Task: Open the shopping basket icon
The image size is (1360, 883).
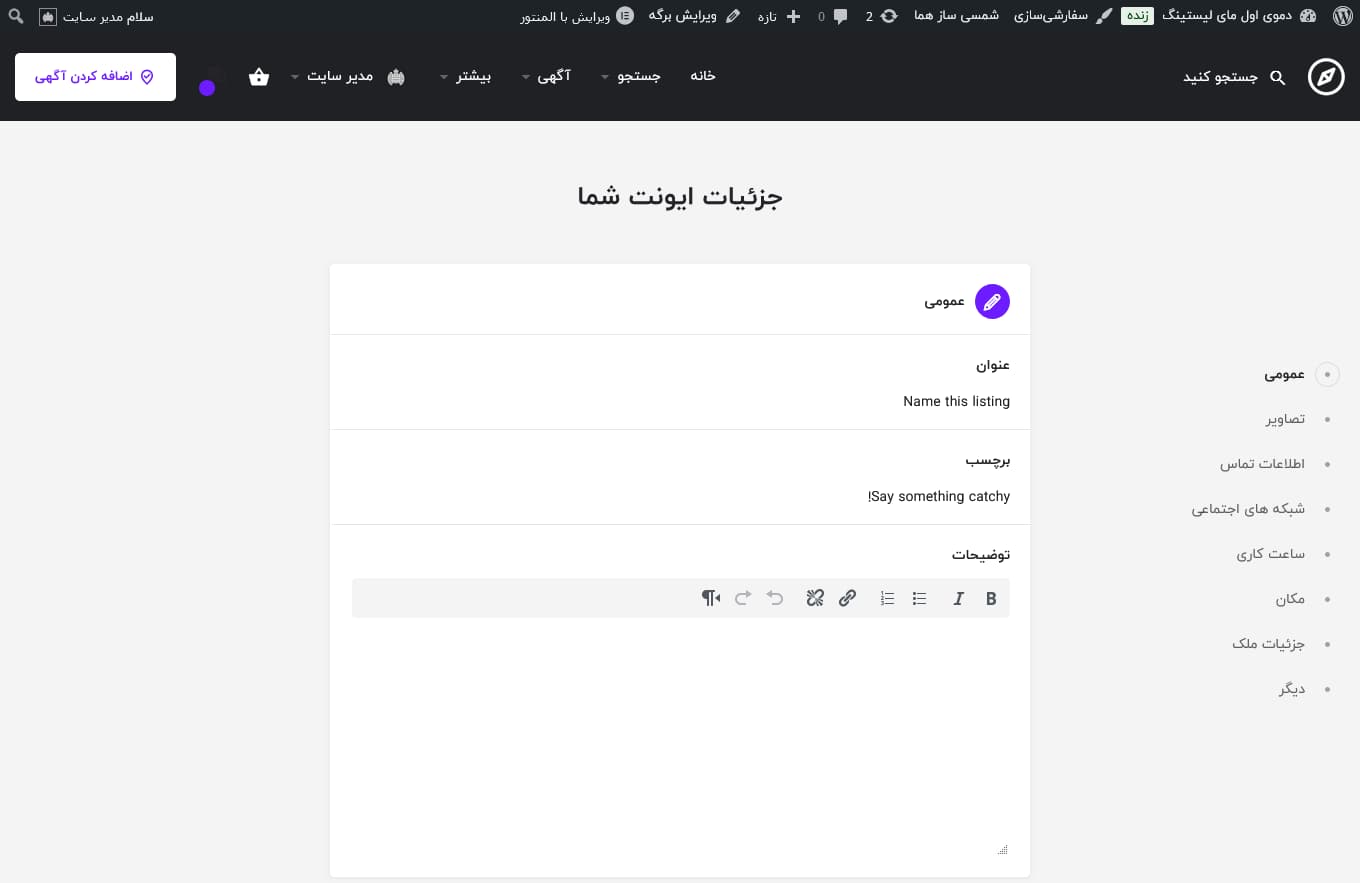Action: [259, 77]
